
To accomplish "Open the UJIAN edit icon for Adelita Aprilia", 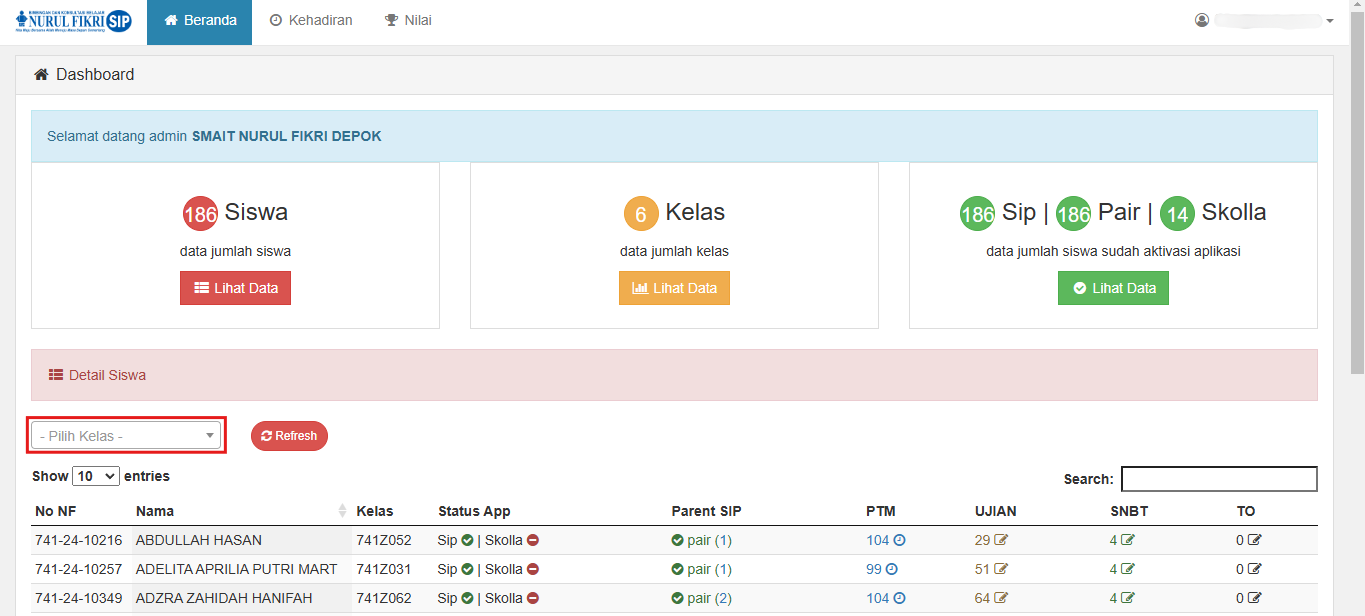I will click(x=1001, y=570).
